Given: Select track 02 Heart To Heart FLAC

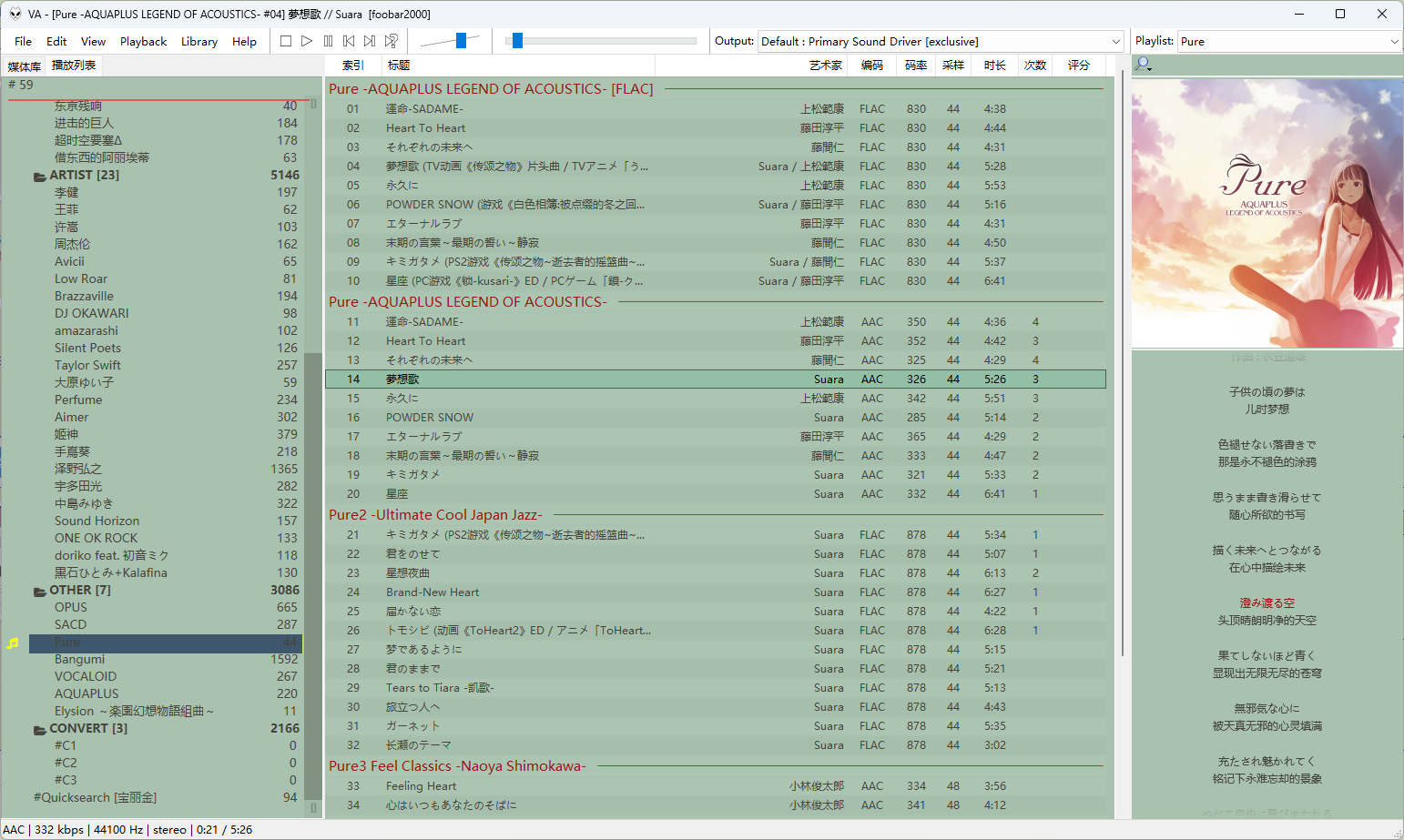Looking at the screenshot, I should (716, 128).
